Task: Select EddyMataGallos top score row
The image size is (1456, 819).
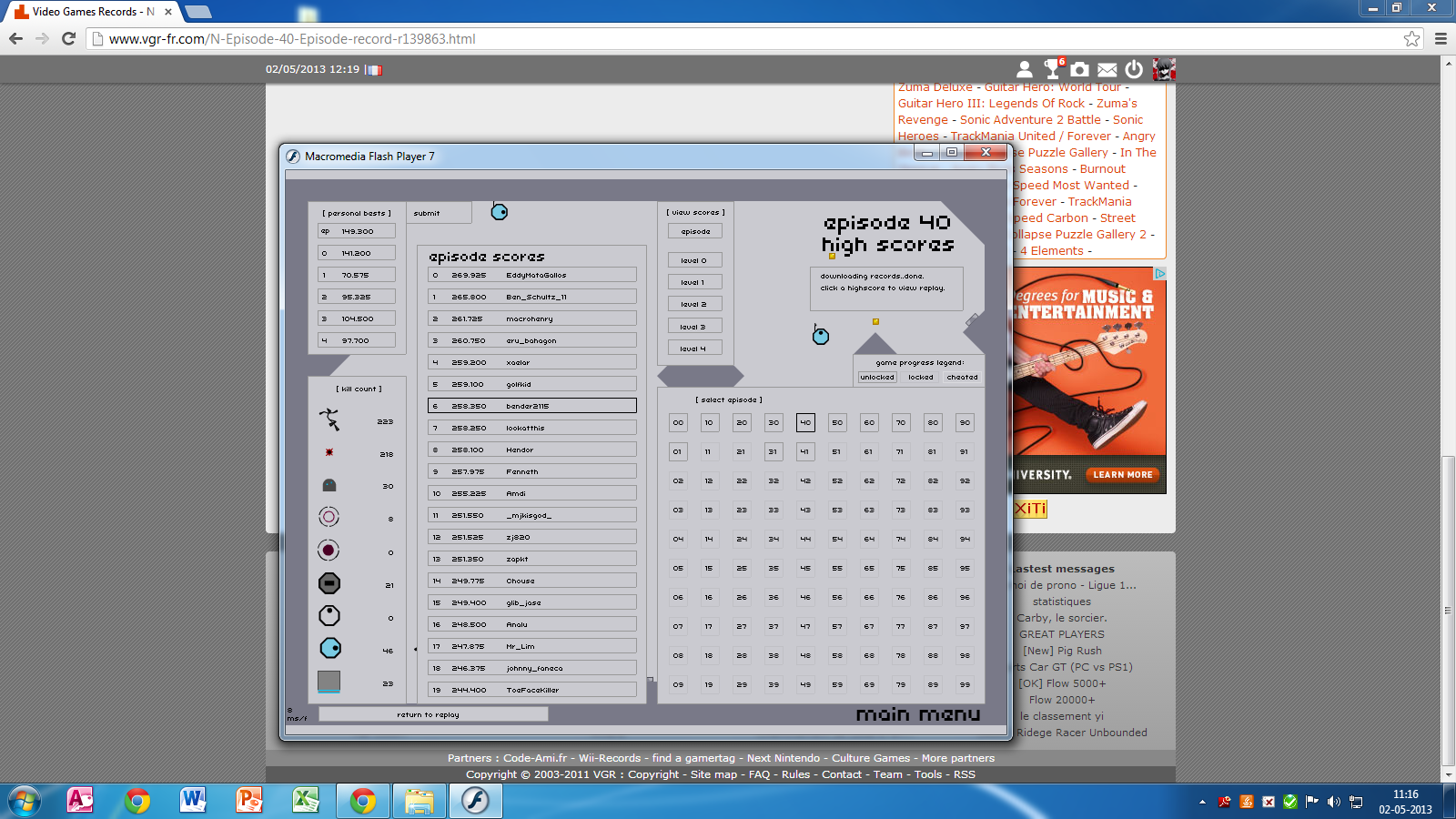Action: pos(531,275)
